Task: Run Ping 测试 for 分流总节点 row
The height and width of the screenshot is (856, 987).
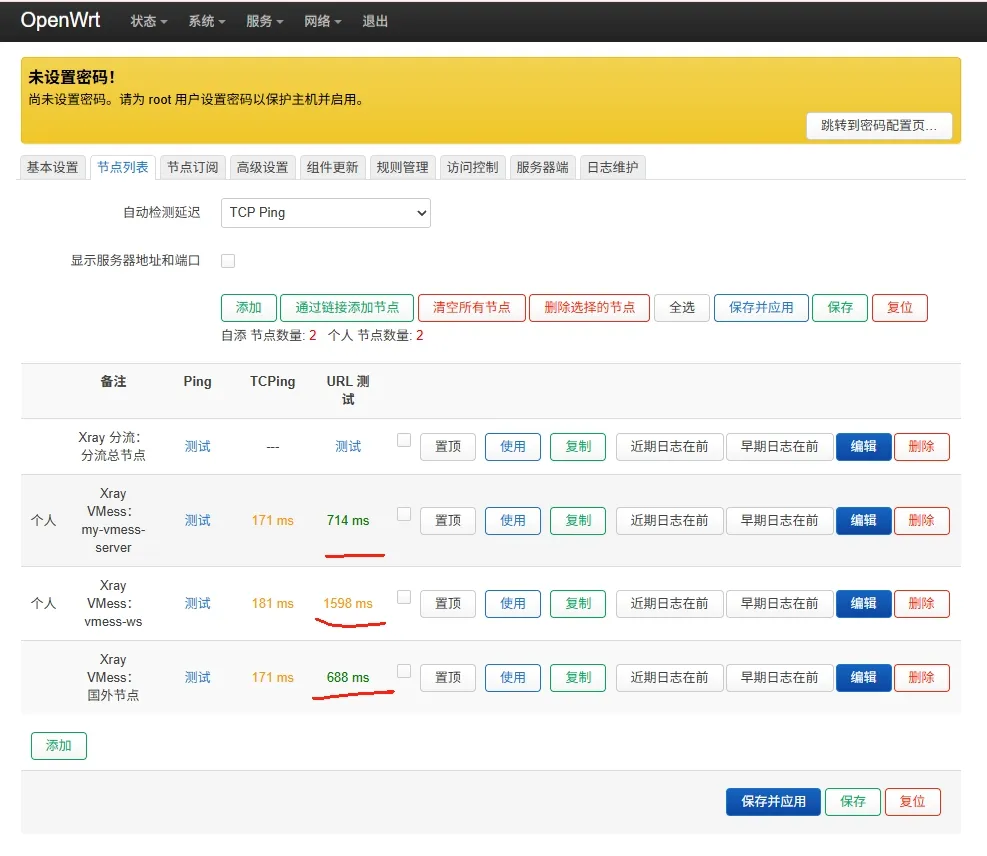Action: click(x=197, y=447)
